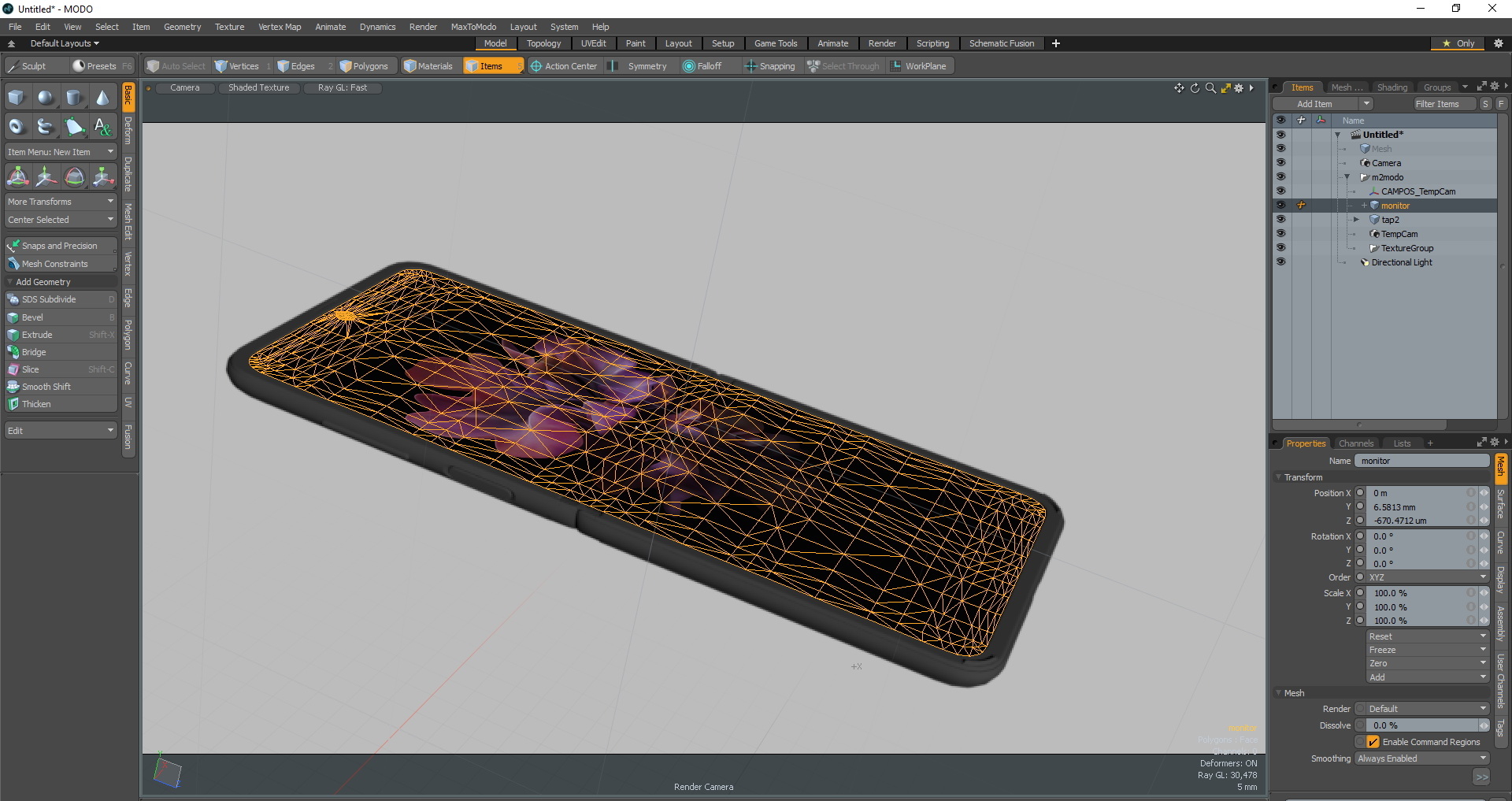
Task: Open the Rotation Order XYZ dropdown
Action: point(1427,577)
